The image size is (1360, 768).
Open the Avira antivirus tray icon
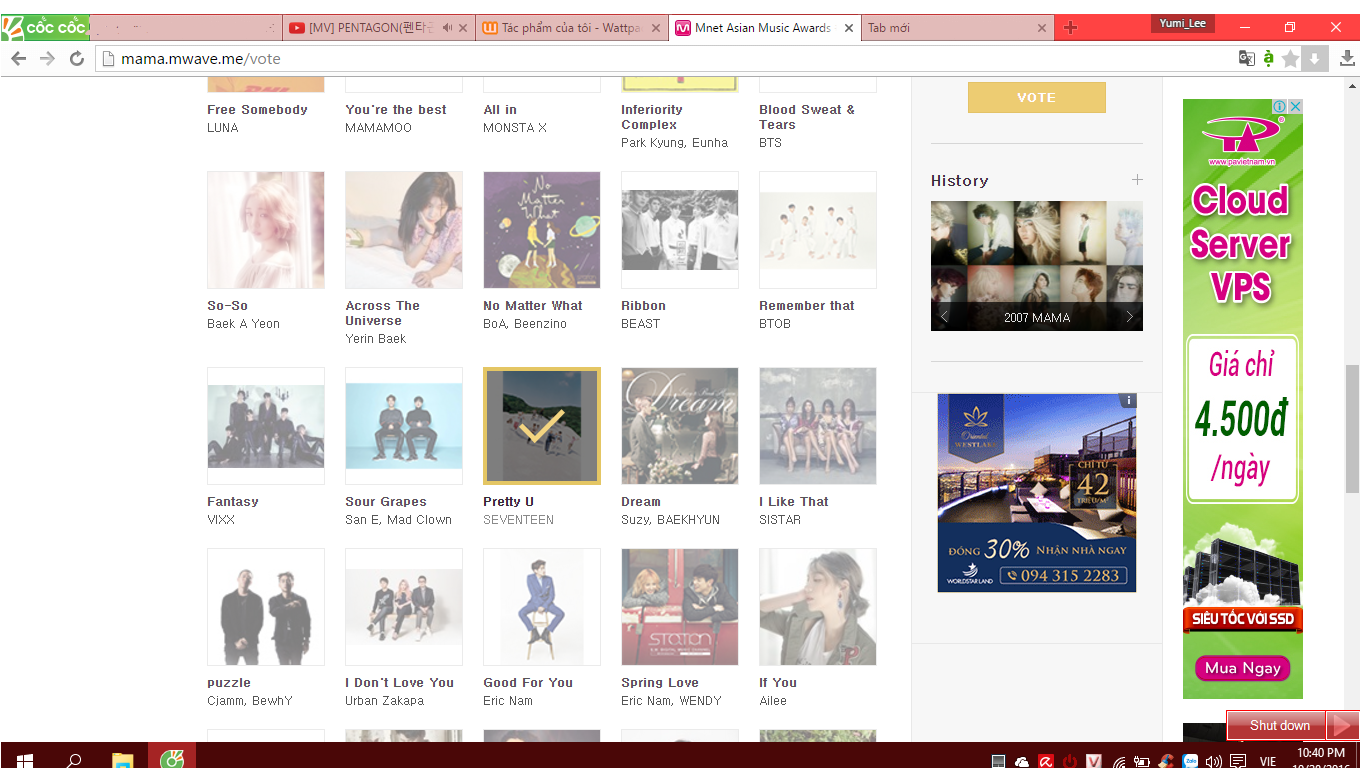(1046, 762)
